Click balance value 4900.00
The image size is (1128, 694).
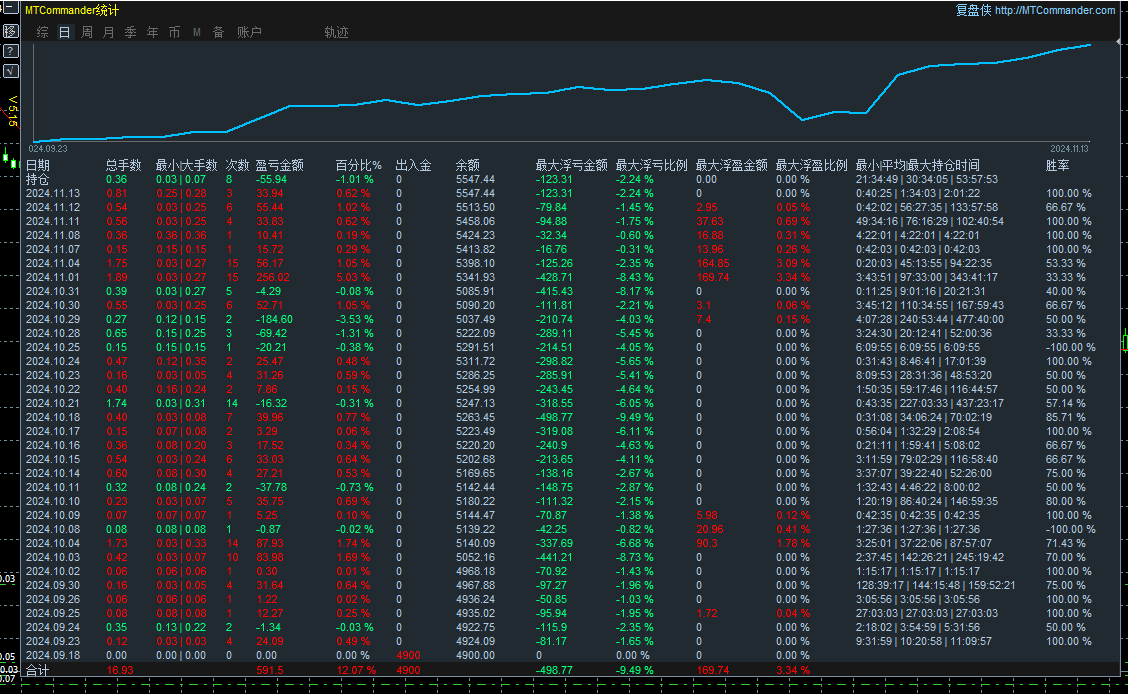click(476, 655)
